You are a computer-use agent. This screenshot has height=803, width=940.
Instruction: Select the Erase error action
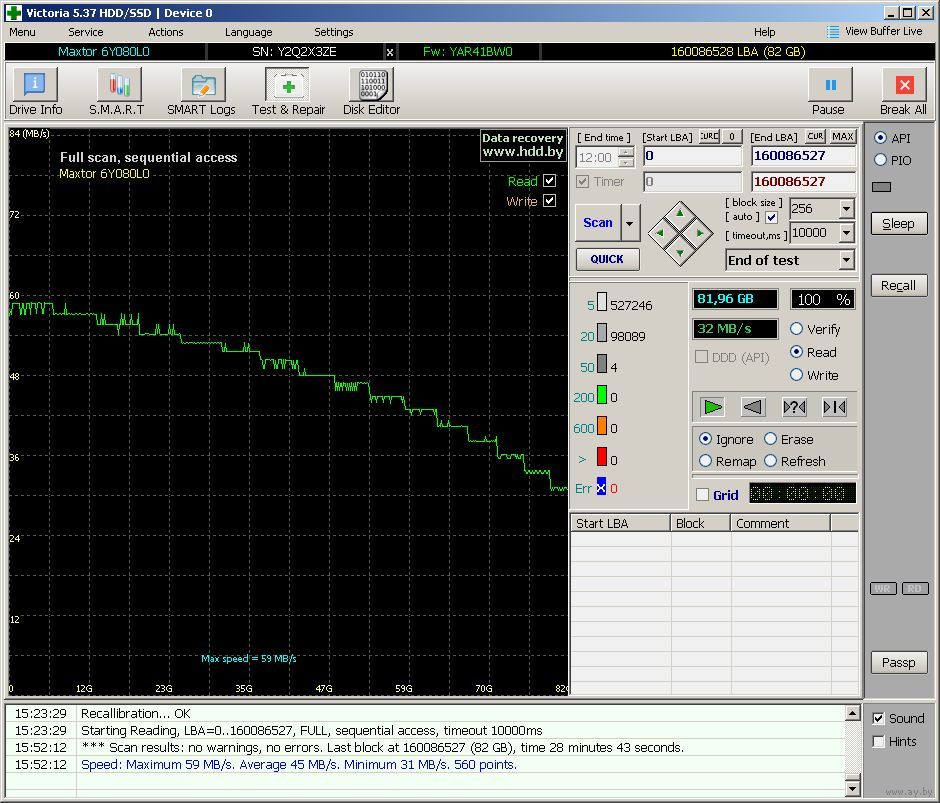(x=770, y=439)
